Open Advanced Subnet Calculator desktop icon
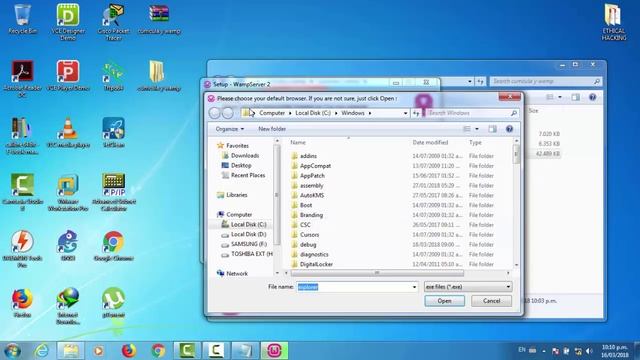640x360 pixels. click(114, 192)
